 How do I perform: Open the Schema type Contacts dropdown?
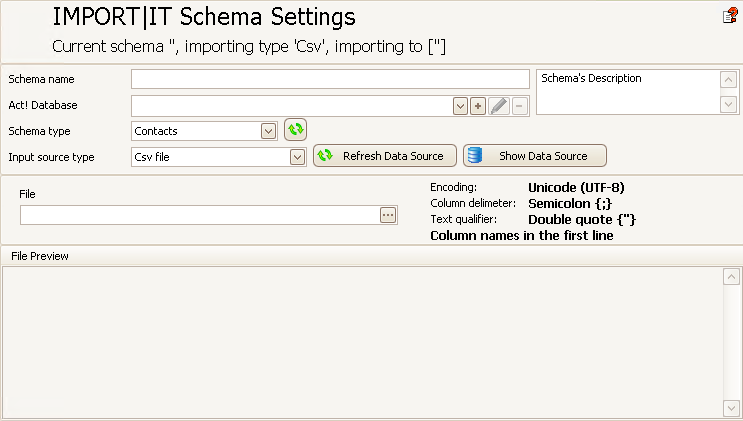point(268,131)
